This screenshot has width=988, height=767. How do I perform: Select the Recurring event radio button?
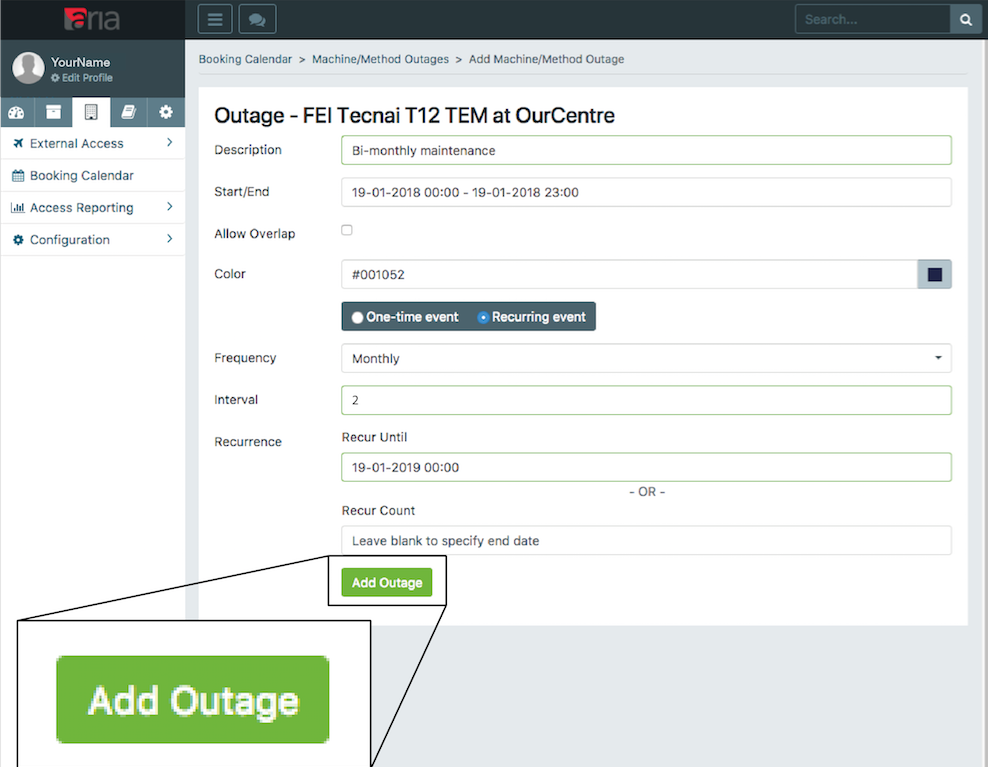pos(483,318)
